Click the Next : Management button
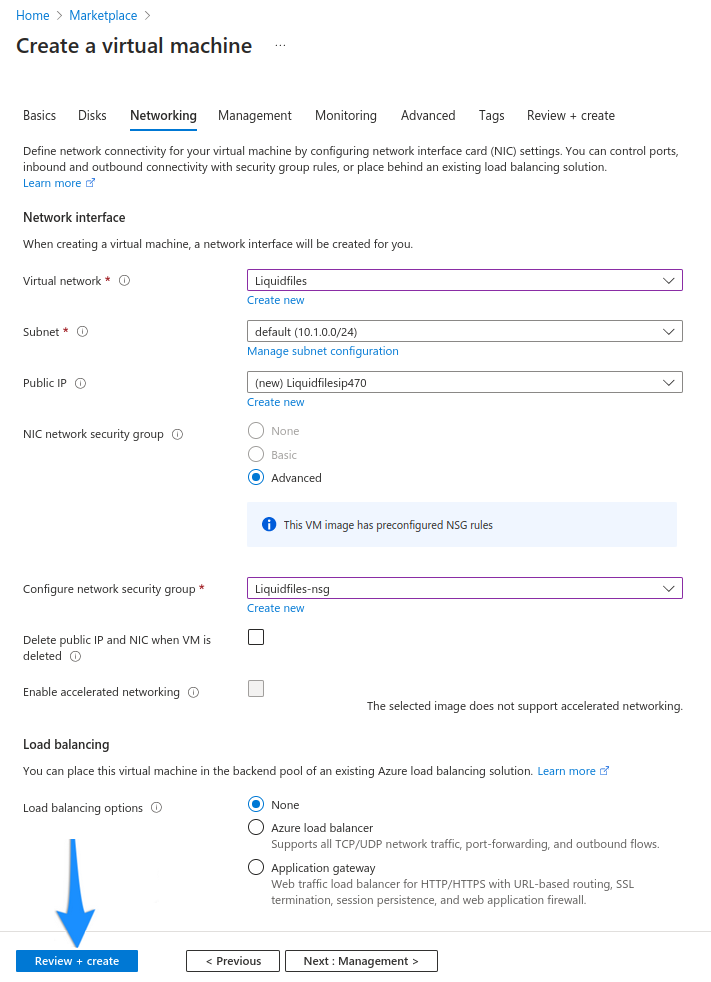 (361, 960)
